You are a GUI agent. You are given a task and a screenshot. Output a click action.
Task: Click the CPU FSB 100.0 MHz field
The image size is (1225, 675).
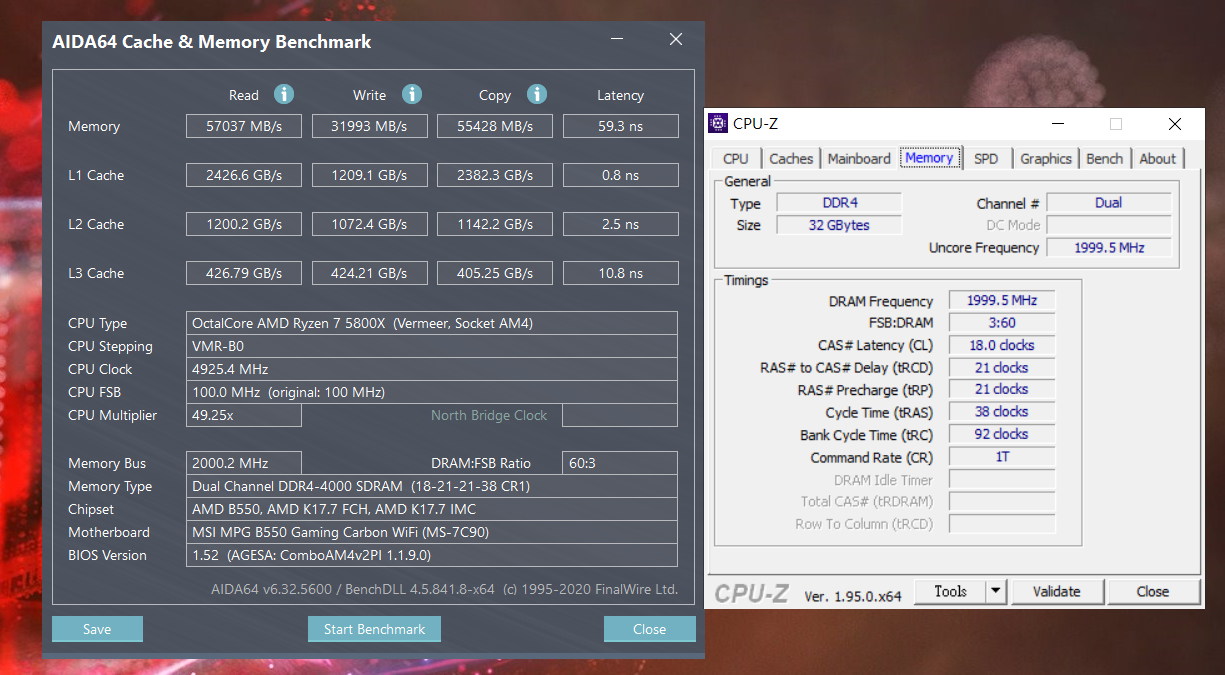(432, 392)
